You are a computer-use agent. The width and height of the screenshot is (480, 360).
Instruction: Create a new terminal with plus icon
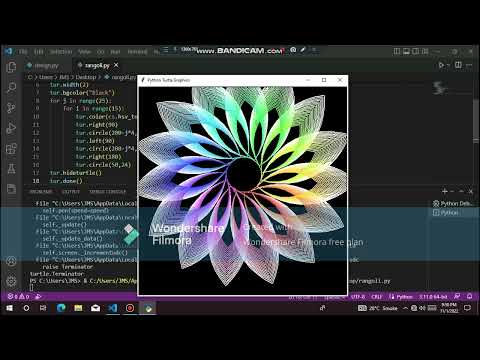[x=444, y=191]
